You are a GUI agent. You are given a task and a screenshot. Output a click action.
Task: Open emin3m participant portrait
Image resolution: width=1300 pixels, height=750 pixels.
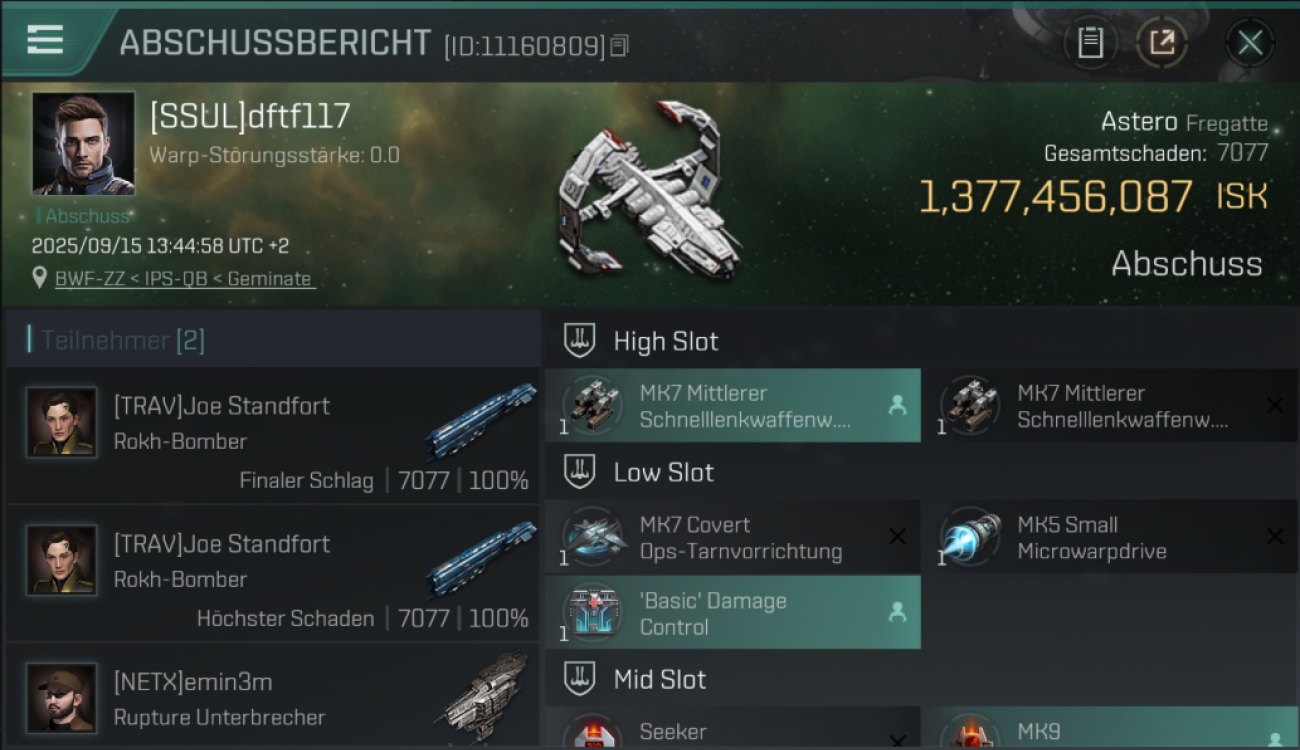click(62, 698)
